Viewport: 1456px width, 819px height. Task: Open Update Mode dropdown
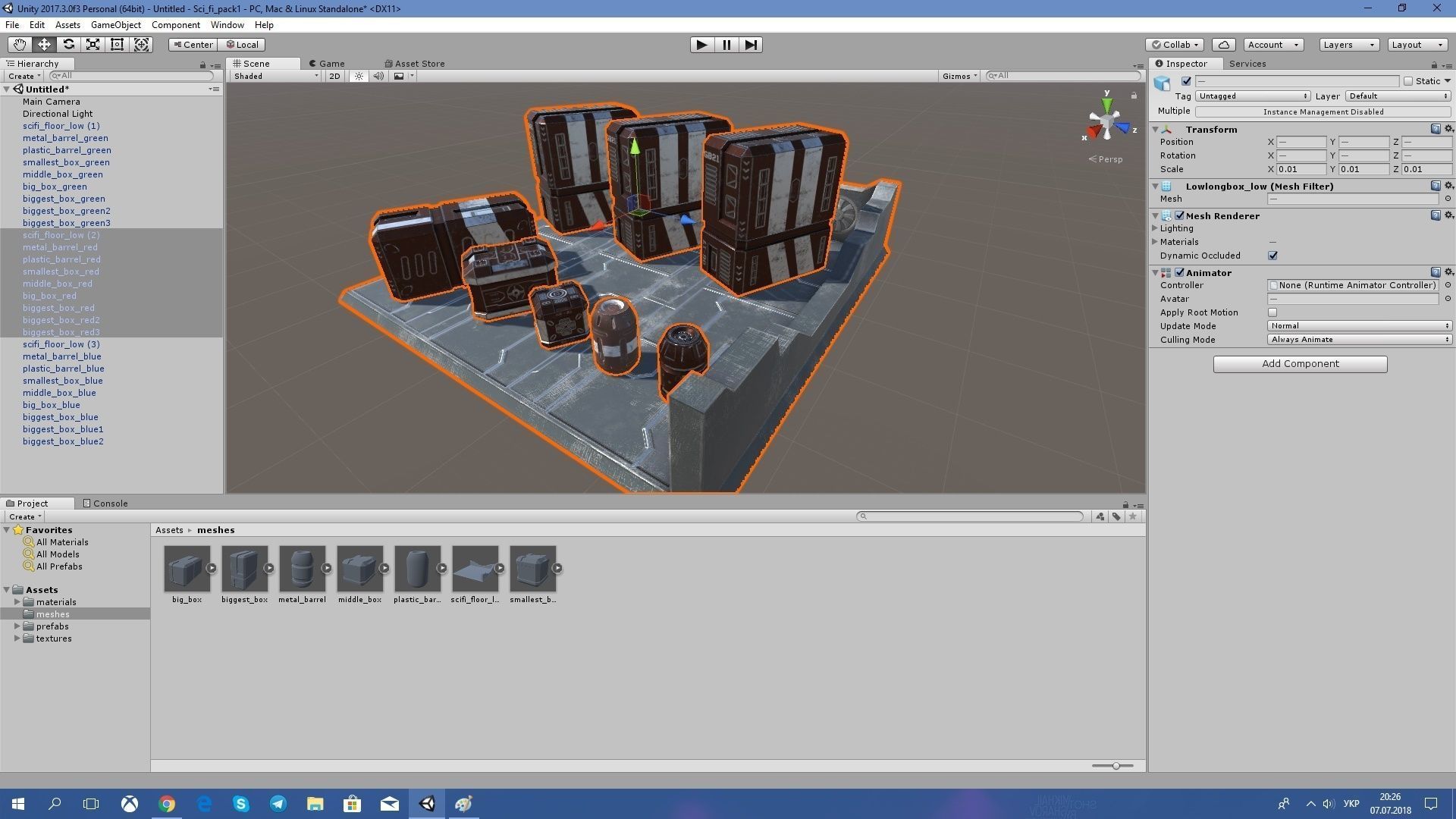1359,326
